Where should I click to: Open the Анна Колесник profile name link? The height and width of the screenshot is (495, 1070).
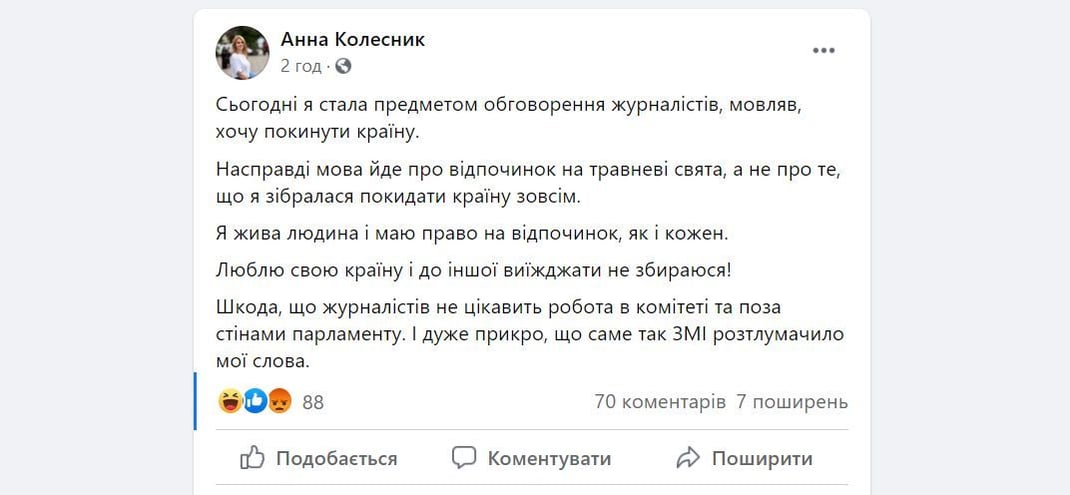pos(353,40)
